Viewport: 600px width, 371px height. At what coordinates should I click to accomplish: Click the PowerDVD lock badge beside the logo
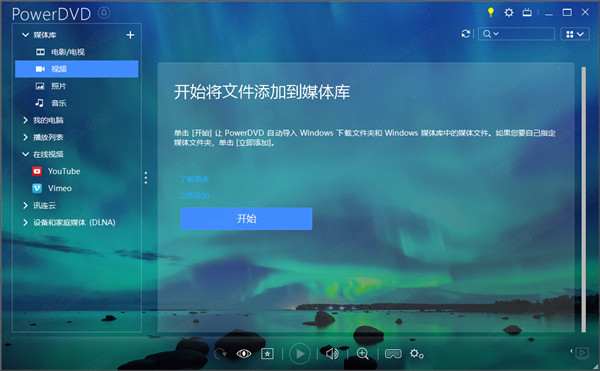(104, 13)
